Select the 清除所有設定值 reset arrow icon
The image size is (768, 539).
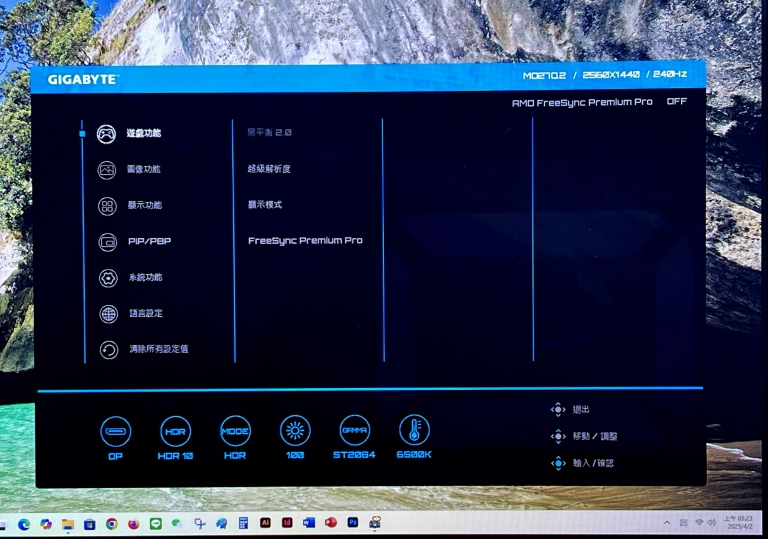[109, 350]
